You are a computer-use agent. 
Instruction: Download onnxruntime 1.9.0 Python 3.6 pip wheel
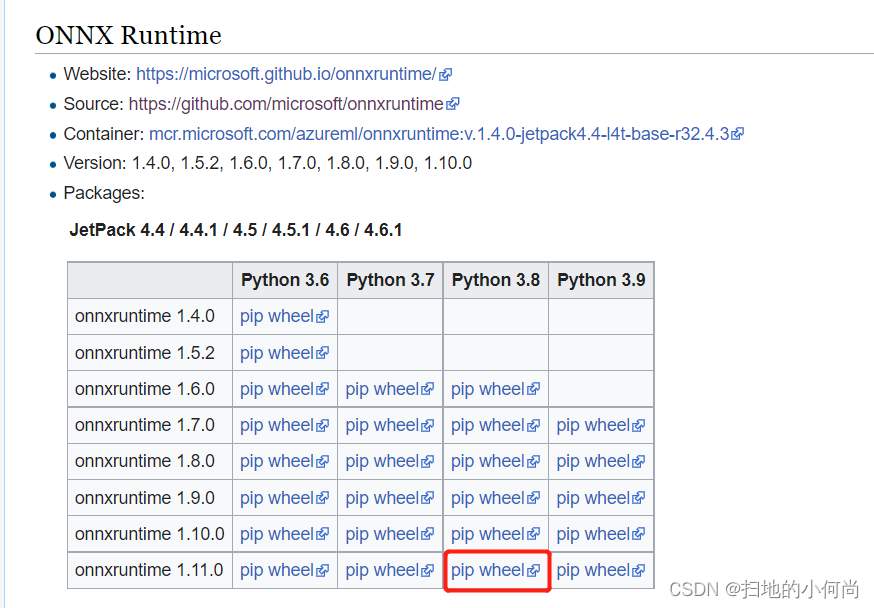pyautogui.click(x=284, y=498)
